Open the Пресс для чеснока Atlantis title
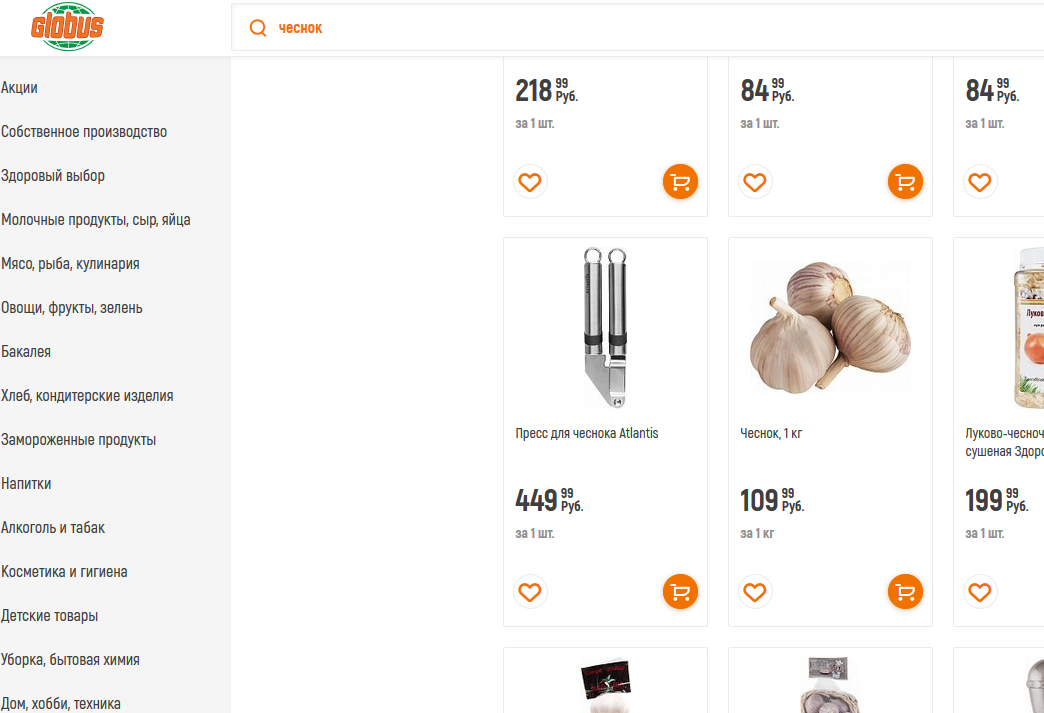 point(587,433)
